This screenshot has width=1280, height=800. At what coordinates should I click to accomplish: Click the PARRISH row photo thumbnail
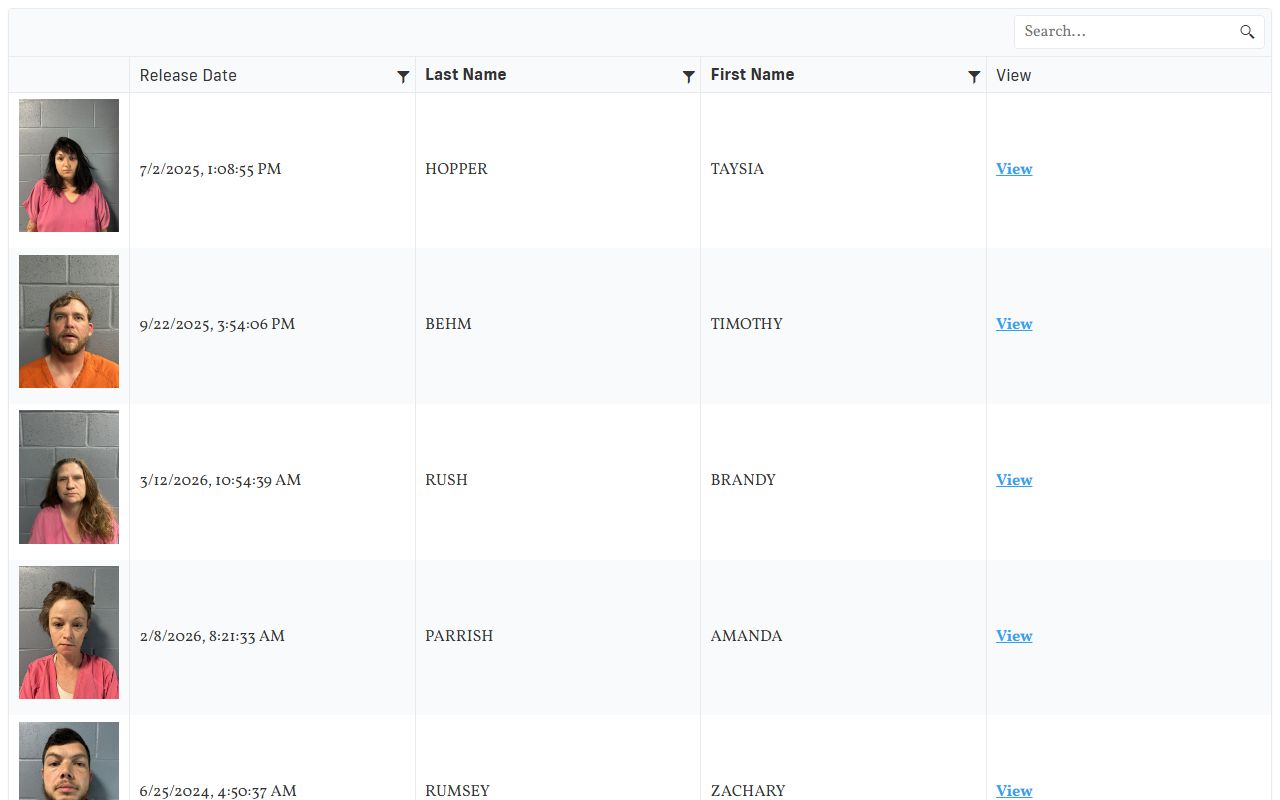(x=69, y=632)
